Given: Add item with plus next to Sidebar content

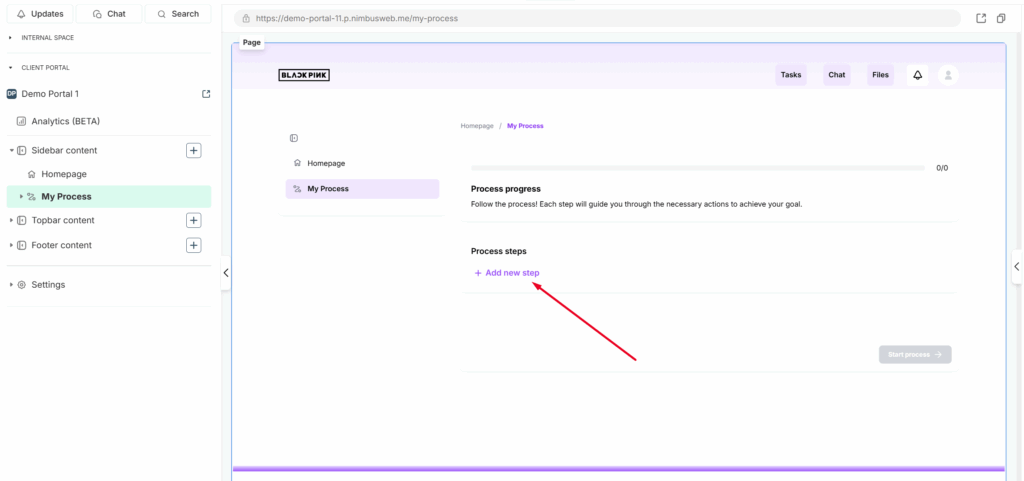Looking at the screenshot, I should [x=194, y=150].
